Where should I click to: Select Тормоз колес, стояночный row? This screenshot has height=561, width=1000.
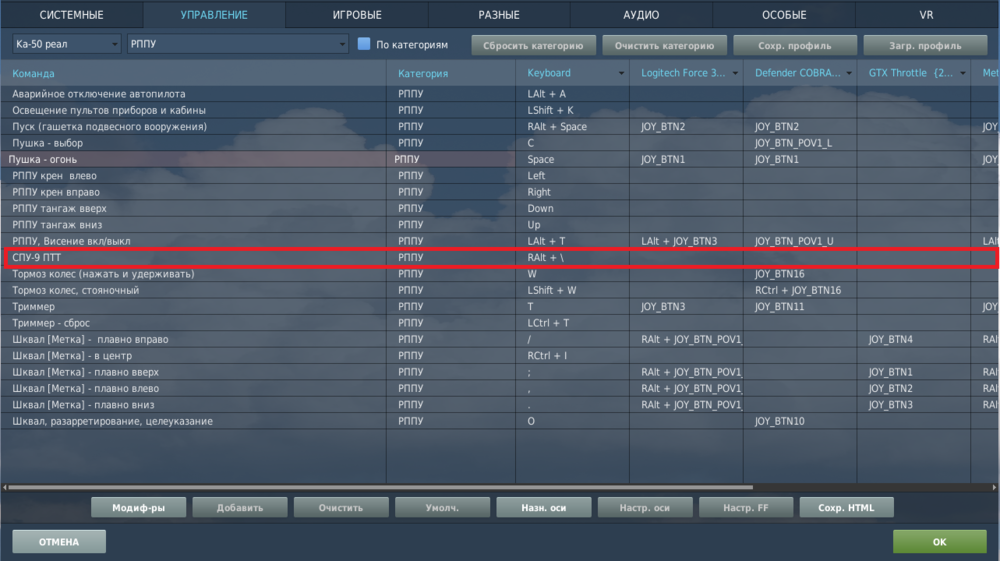click(x=500, y=290)
